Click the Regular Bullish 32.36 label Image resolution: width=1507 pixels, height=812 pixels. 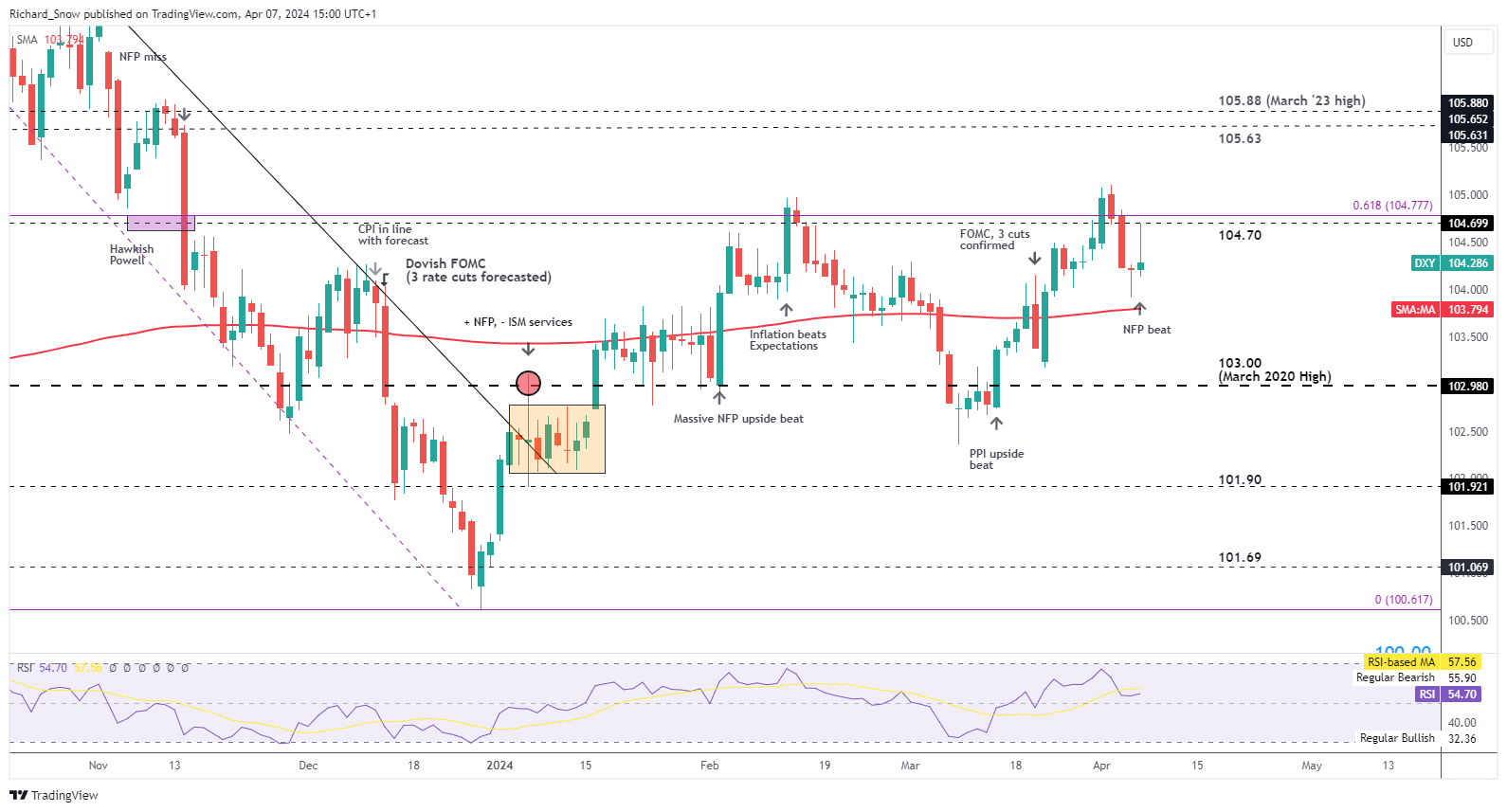[1418, 738]
